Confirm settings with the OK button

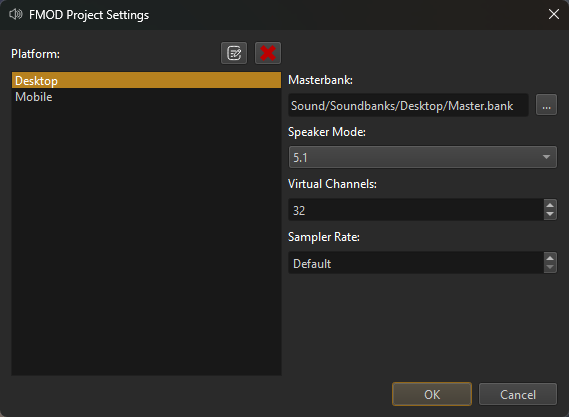coord(432,394)
